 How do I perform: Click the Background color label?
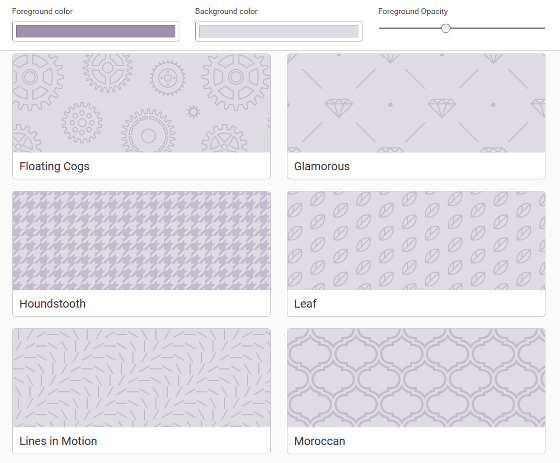click(x=226, y=11)
